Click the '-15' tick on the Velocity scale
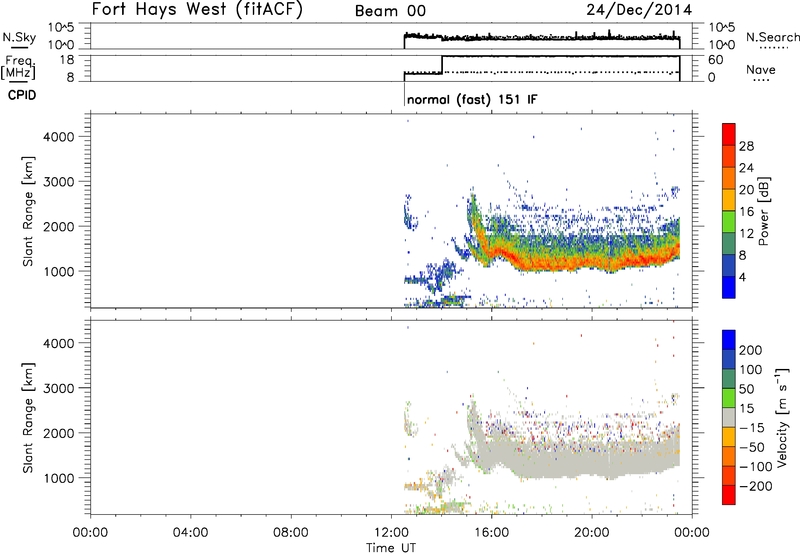 click(752, 428)
